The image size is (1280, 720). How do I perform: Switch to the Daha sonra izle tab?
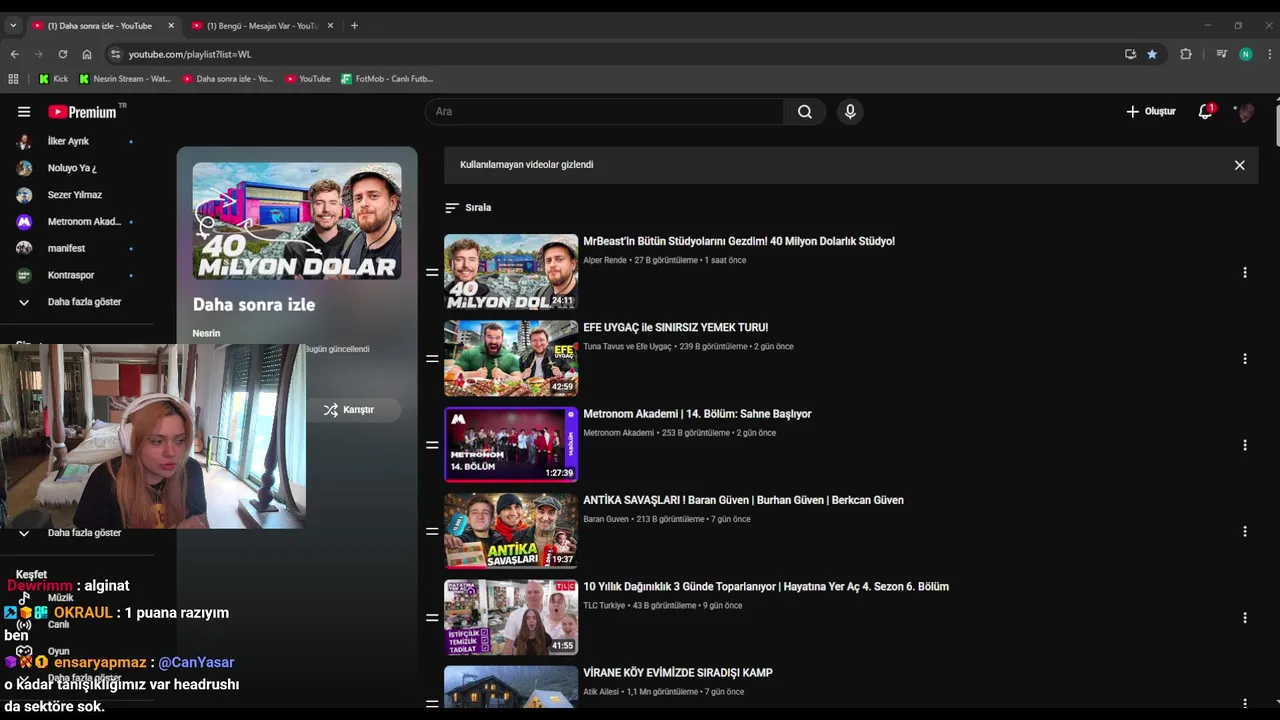[x=100, y=26]
